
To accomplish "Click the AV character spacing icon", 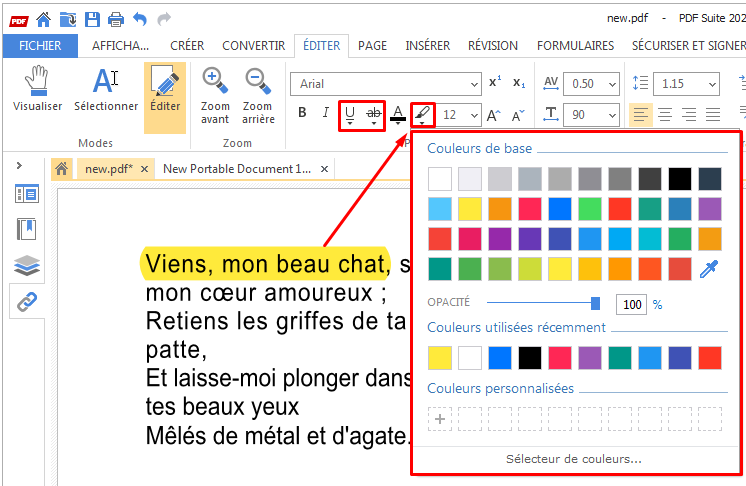I will click(550, 84).
